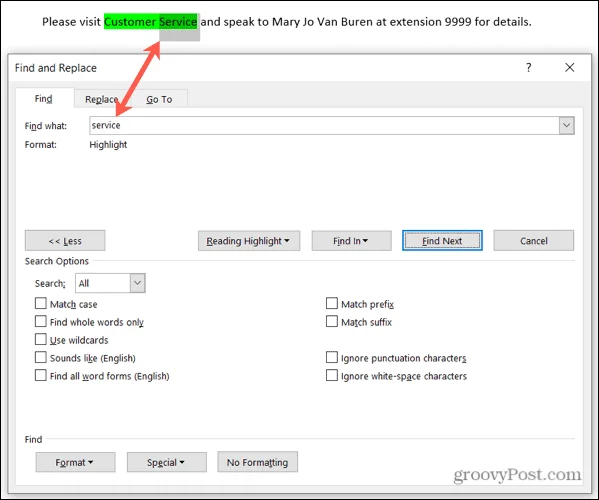
Task: Collapse options with the Less button
Action: pos(65,241)
